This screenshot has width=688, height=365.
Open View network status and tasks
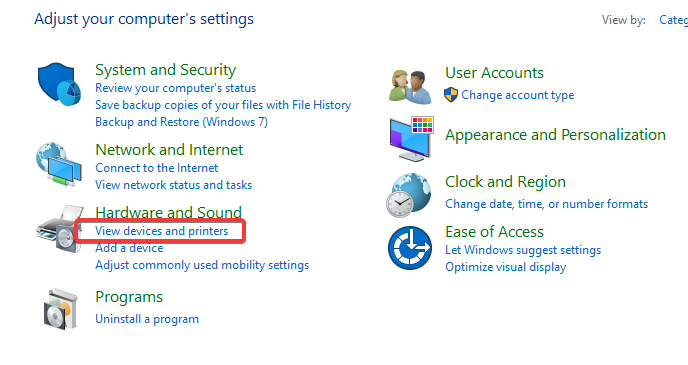(x=174, y=185)
